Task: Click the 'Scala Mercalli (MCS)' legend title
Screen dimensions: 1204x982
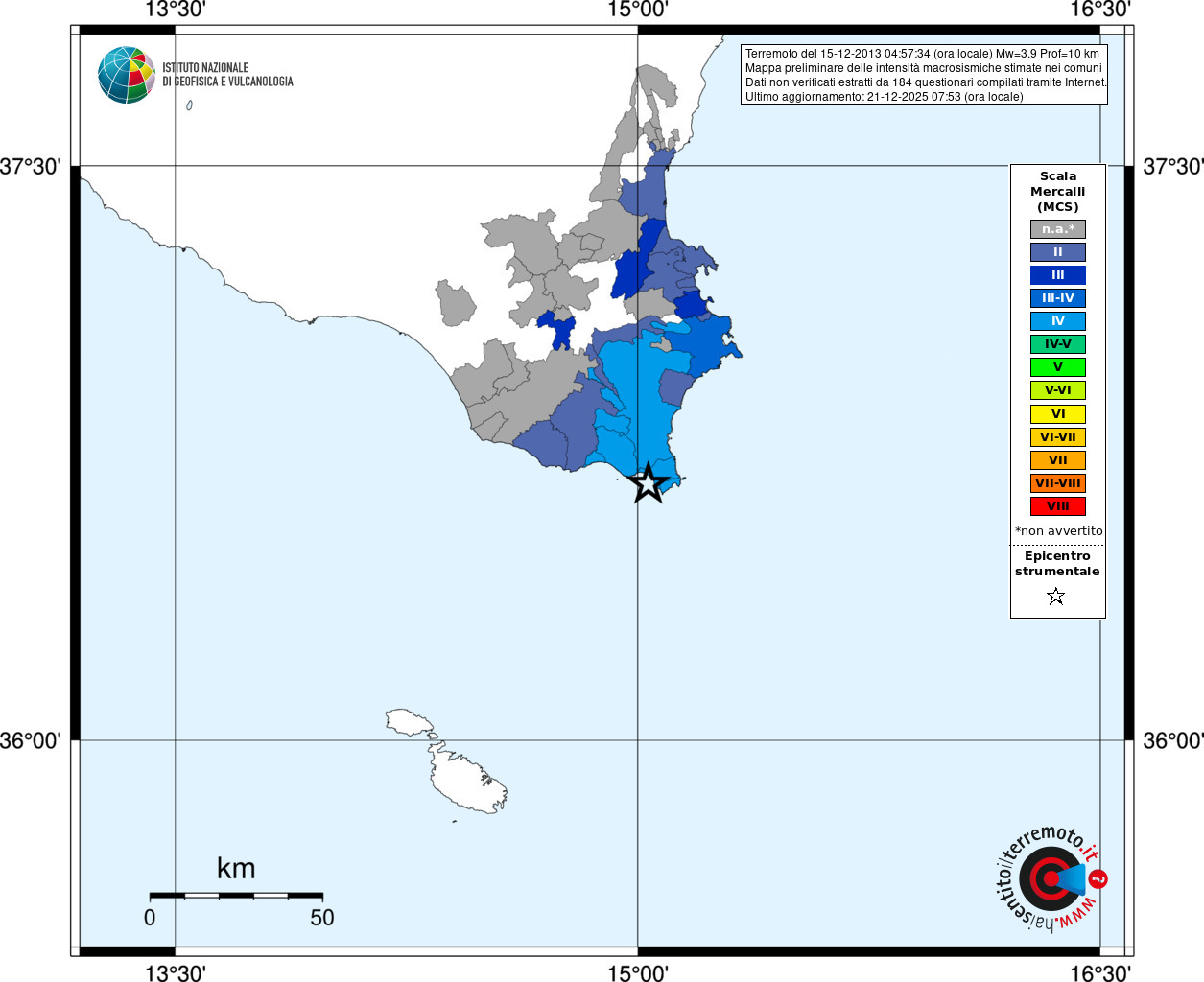Action: (1058, 192)
